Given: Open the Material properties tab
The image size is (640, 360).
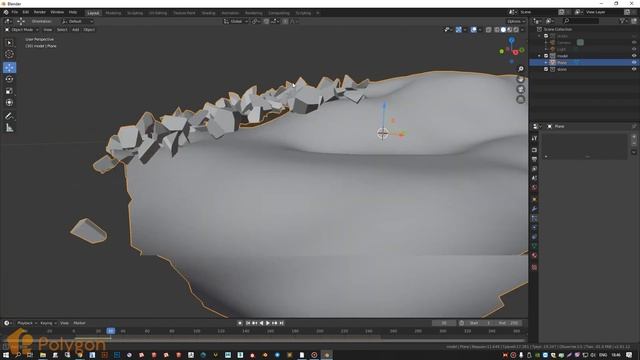Looking at the screenshot, I should 534,256.
